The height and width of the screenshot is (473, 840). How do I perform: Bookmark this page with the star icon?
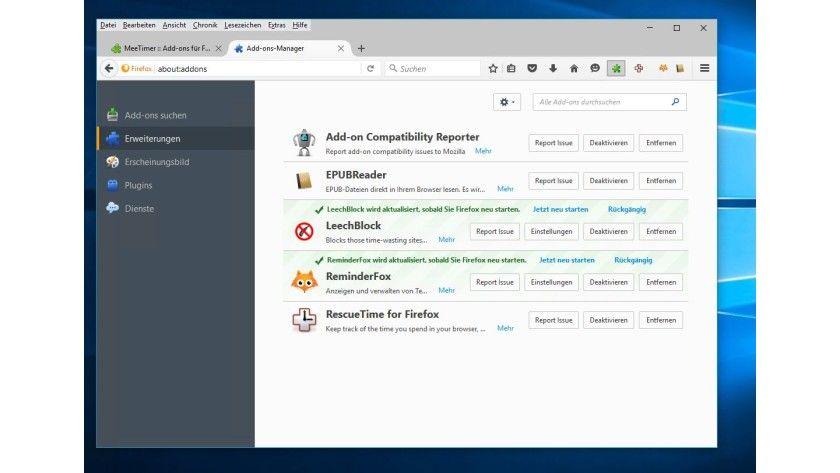[x=493, y=69]
